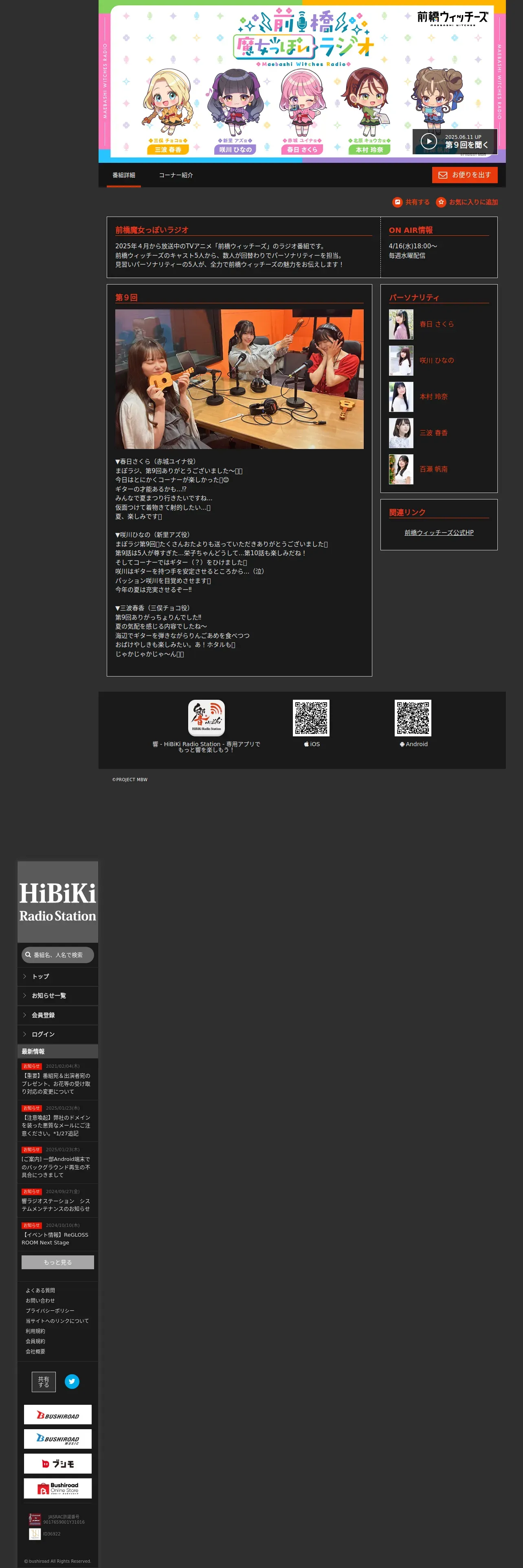
Task: Open the ブシモ logo banner
Action: click(58, 1463)
